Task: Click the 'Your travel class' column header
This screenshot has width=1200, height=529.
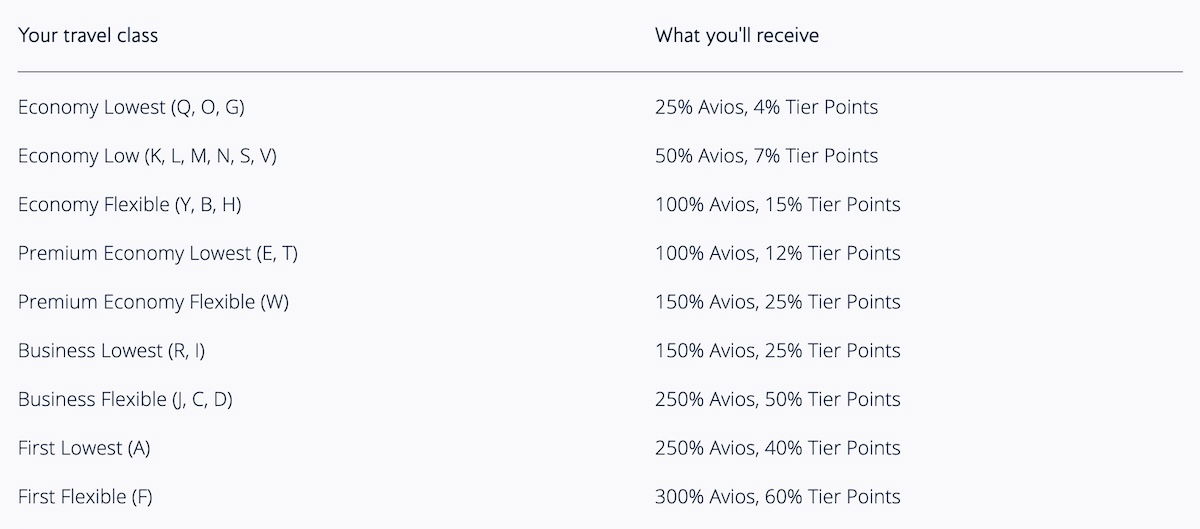Action: click(x=88, y=36)
